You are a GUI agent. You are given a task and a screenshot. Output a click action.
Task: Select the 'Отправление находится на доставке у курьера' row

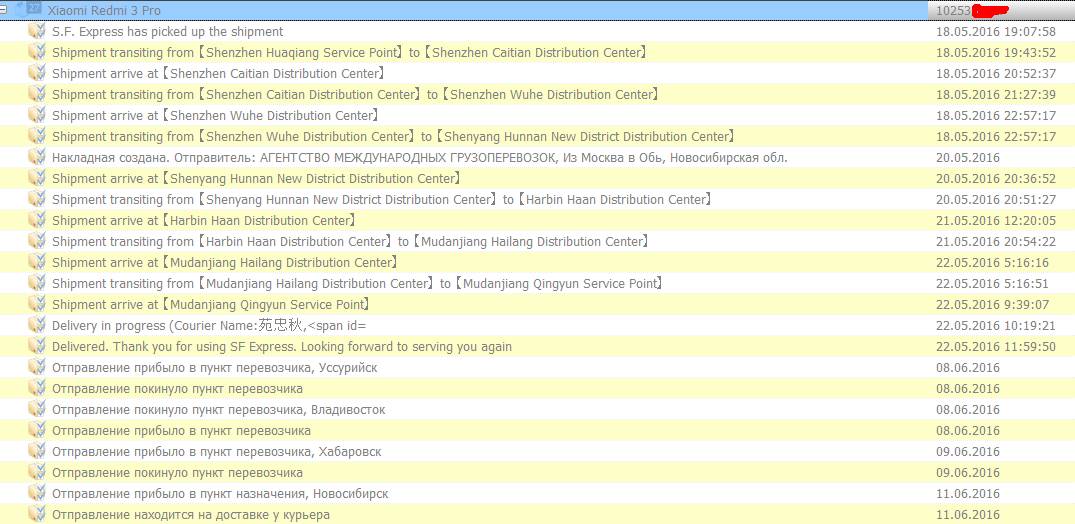(x=190, y=514)
